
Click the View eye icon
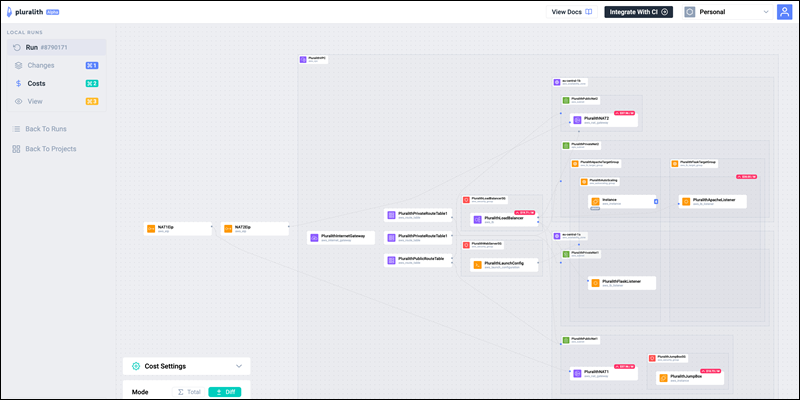coord(18,102)
